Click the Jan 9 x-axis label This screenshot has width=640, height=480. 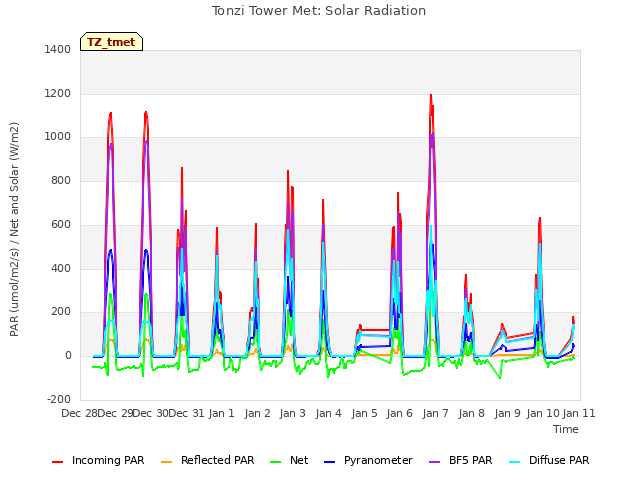point(507,413)
